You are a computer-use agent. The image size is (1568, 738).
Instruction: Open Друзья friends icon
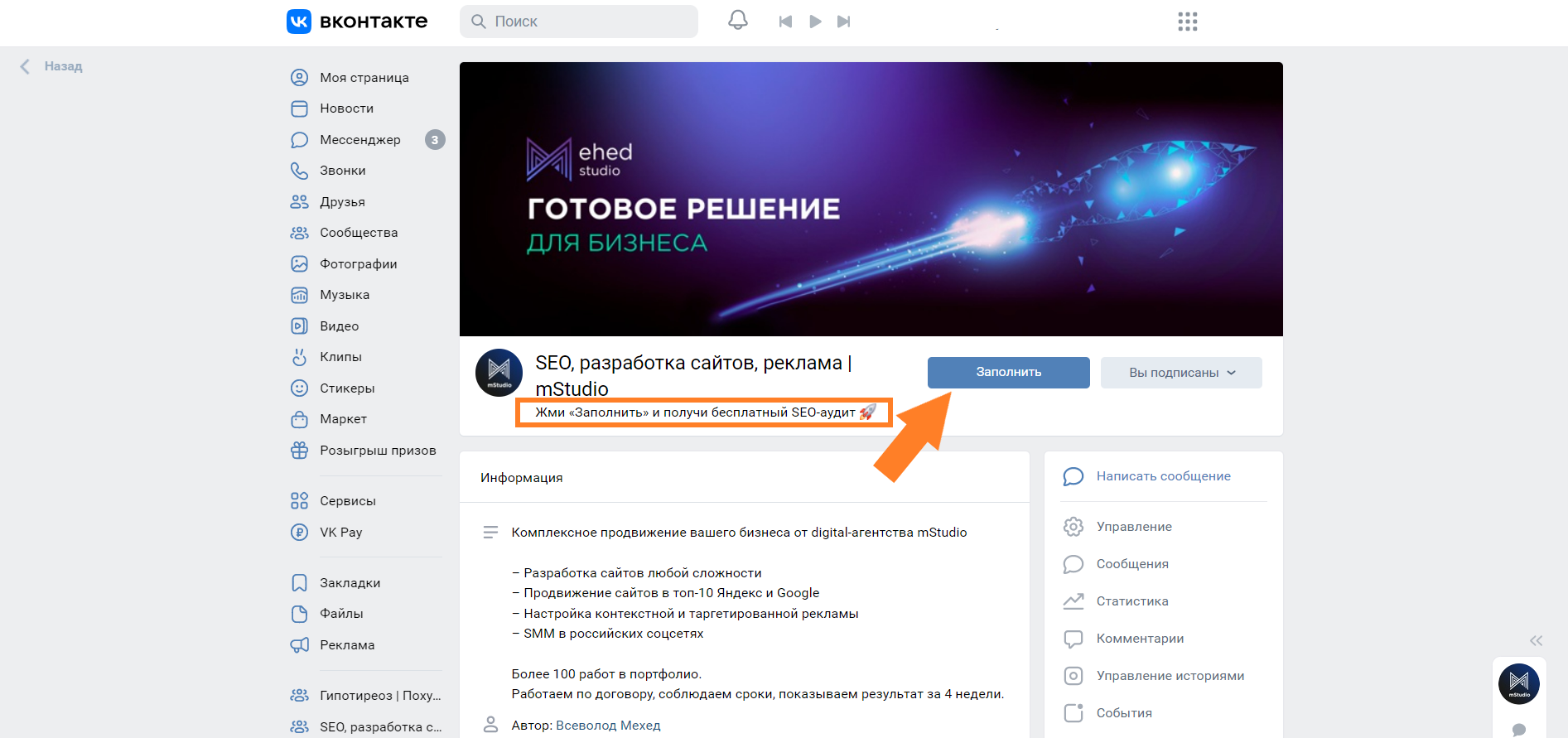pos(299,202)
